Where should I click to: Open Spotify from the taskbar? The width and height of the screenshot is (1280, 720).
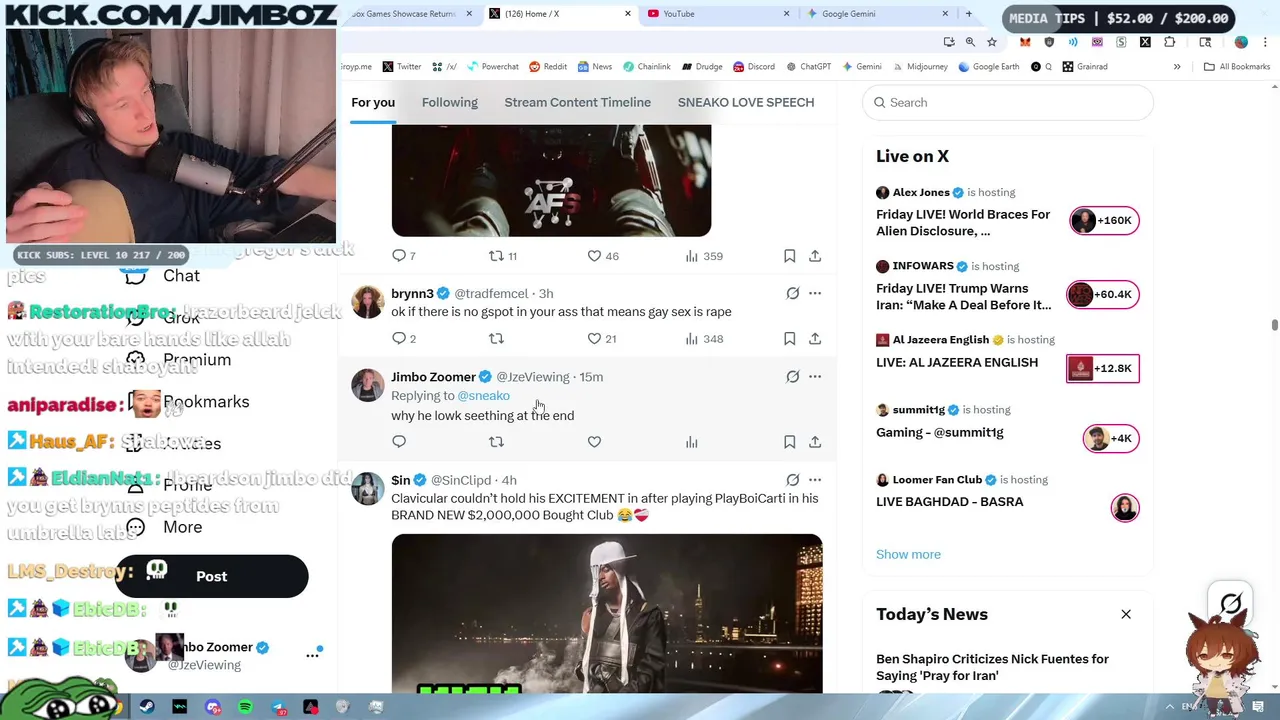(x=245, y=707)
